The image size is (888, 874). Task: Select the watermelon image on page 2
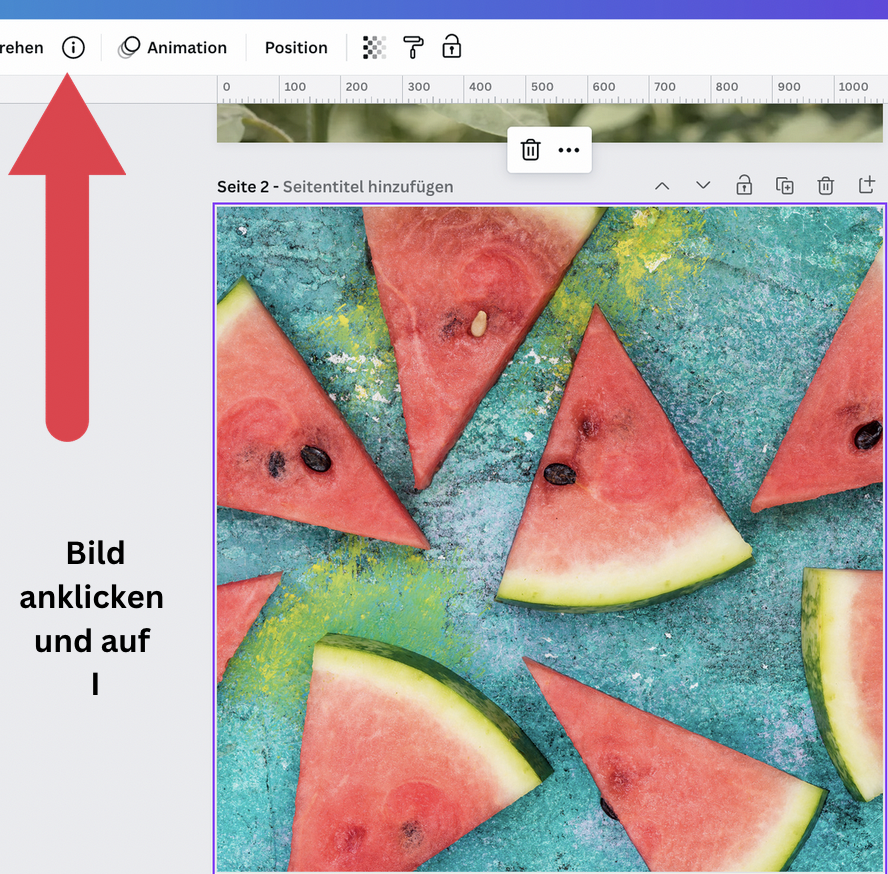(550, 540)
